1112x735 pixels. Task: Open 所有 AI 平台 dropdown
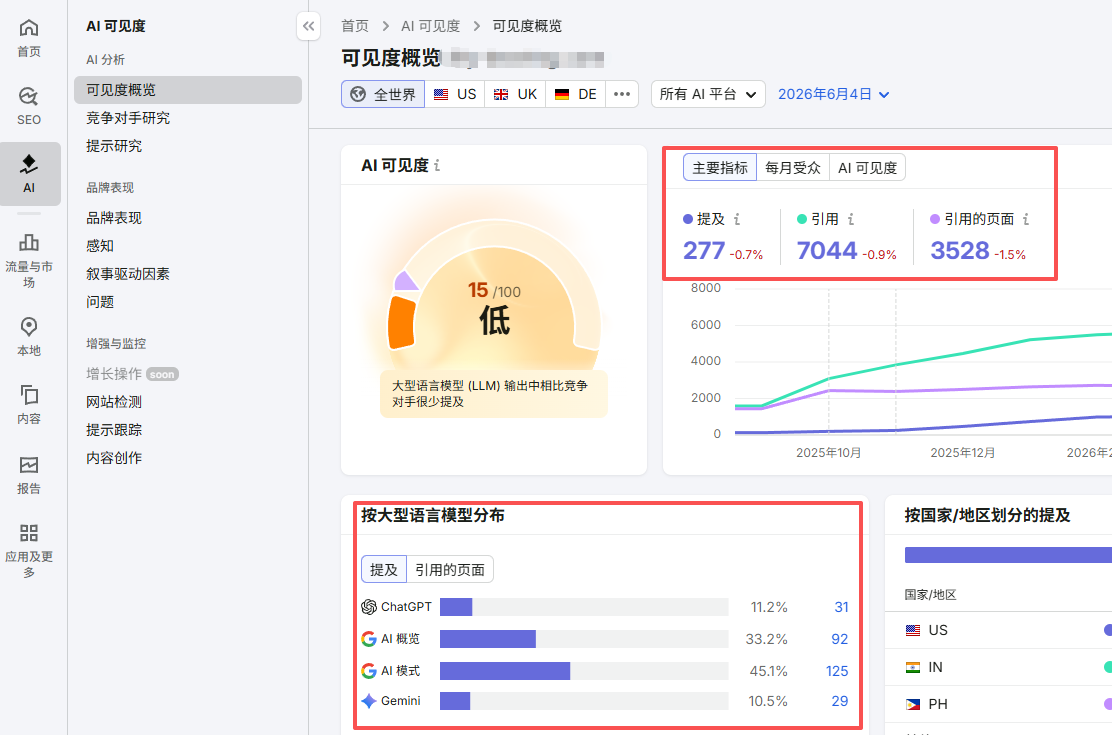(708, 94)
